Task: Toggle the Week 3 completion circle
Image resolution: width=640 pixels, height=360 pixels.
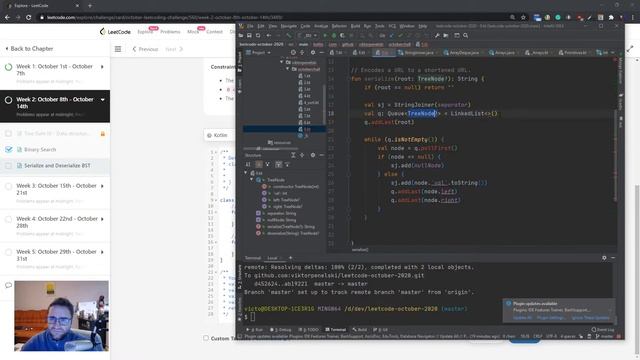Action: [9, 186]
